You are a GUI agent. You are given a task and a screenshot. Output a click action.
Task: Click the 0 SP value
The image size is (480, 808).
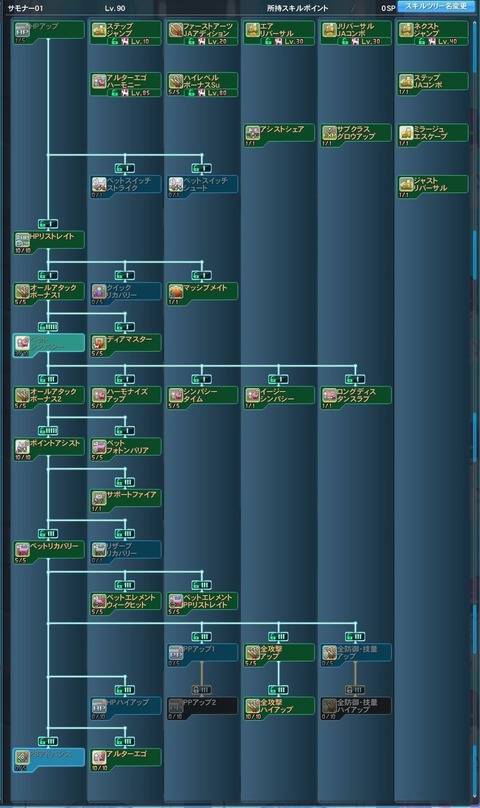click(x=388, y=8)
